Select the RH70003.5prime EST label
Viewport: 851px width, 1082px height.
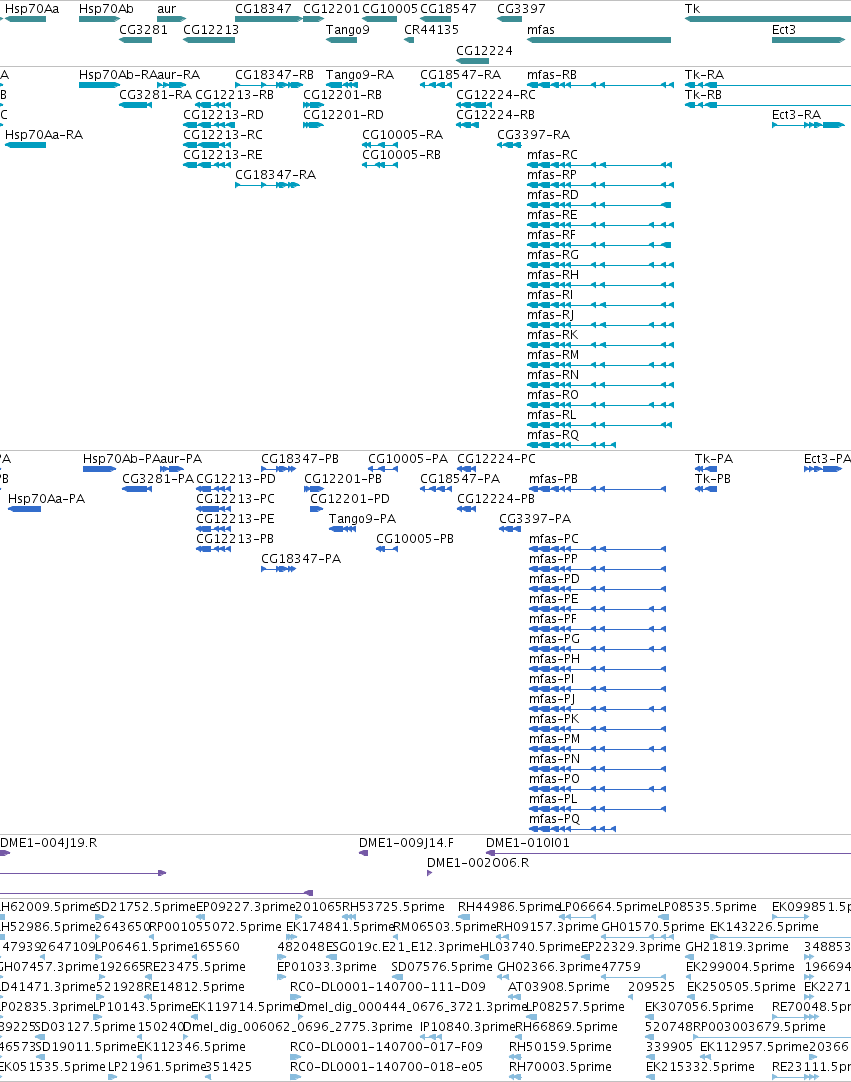tap(560, 1067)
